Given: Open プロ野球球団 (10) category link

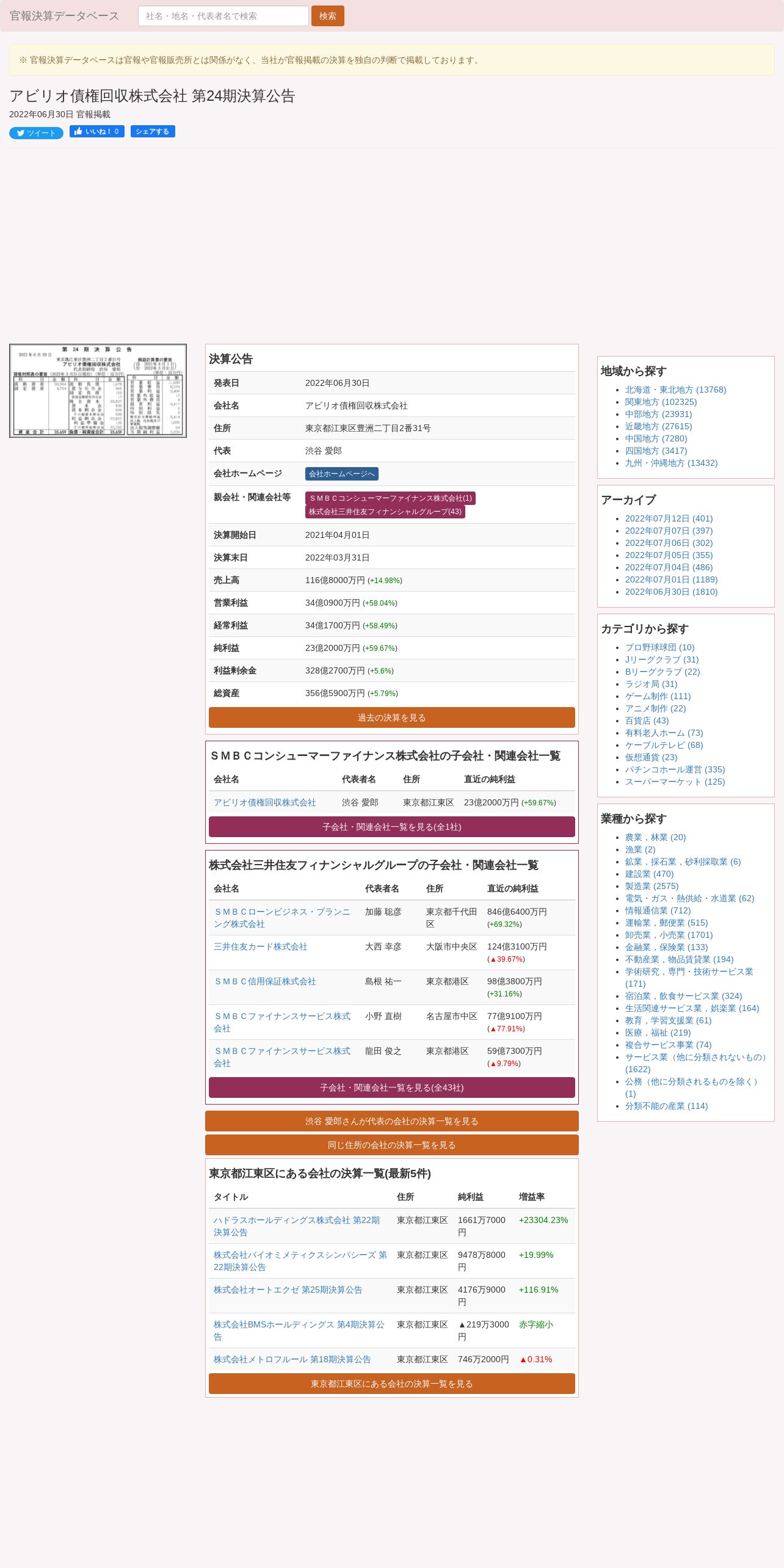Looking at the screenshot, I should click(660, 647).
